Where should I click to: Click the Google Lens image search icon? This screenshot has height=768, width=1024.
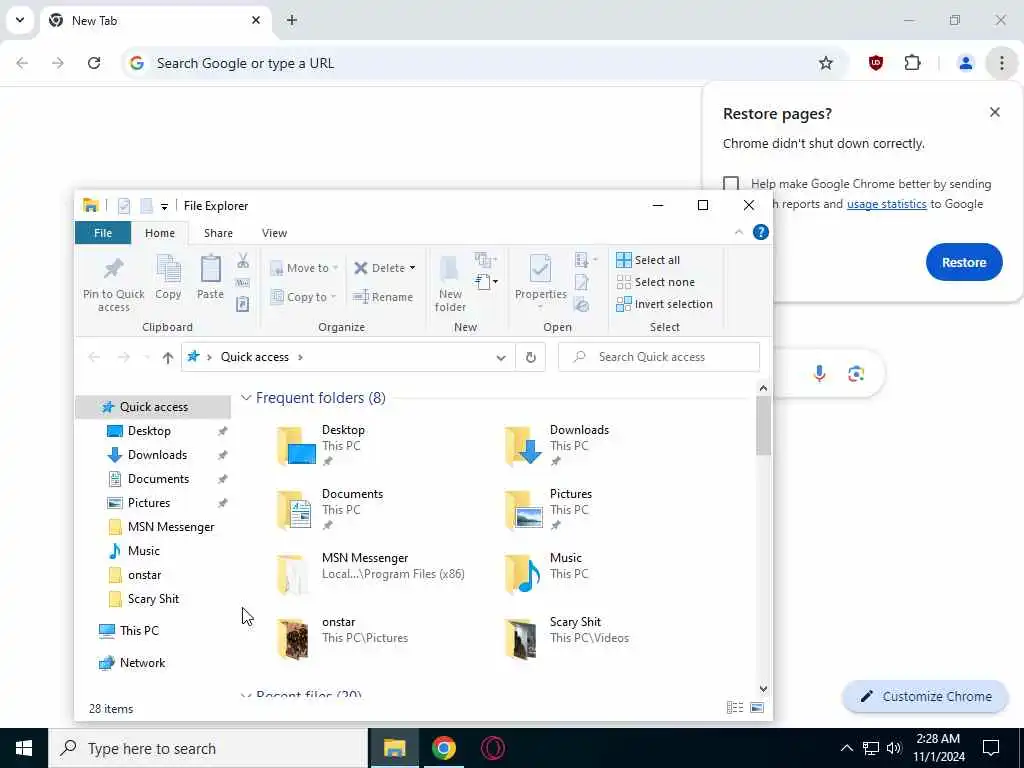(856, 374)
